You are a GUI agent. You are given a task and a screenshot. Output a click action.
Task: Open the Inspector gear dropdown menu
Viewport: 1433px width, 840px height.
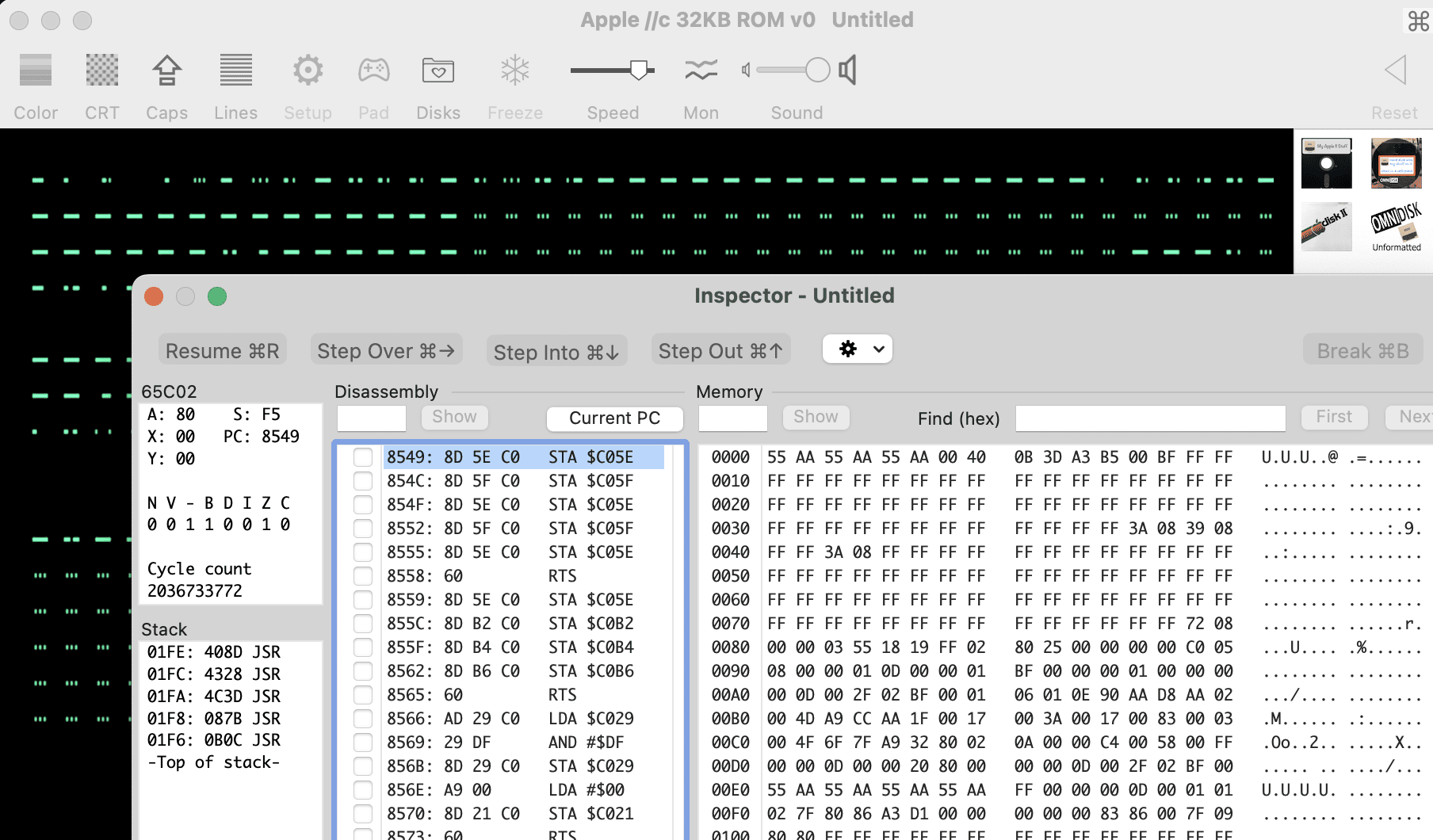(858, 349)
